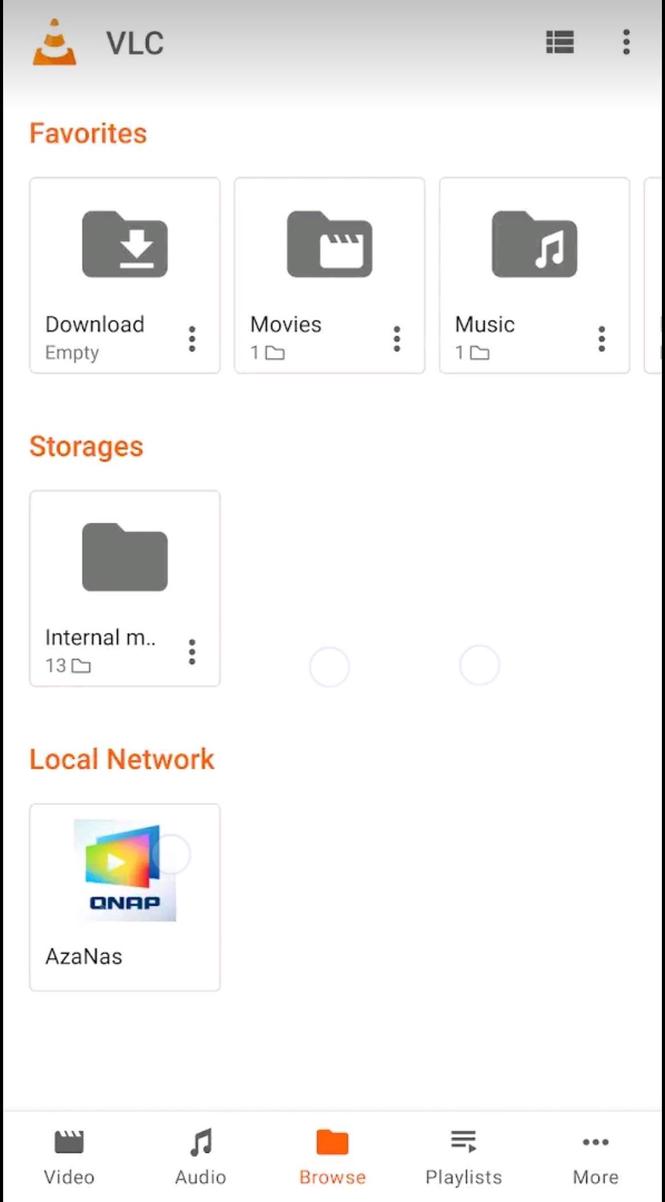Image resolution: width=665 pixels, height=1202 pixels.
Task: Select the Audio tab icon
Action: click(x=199, y=1141)
